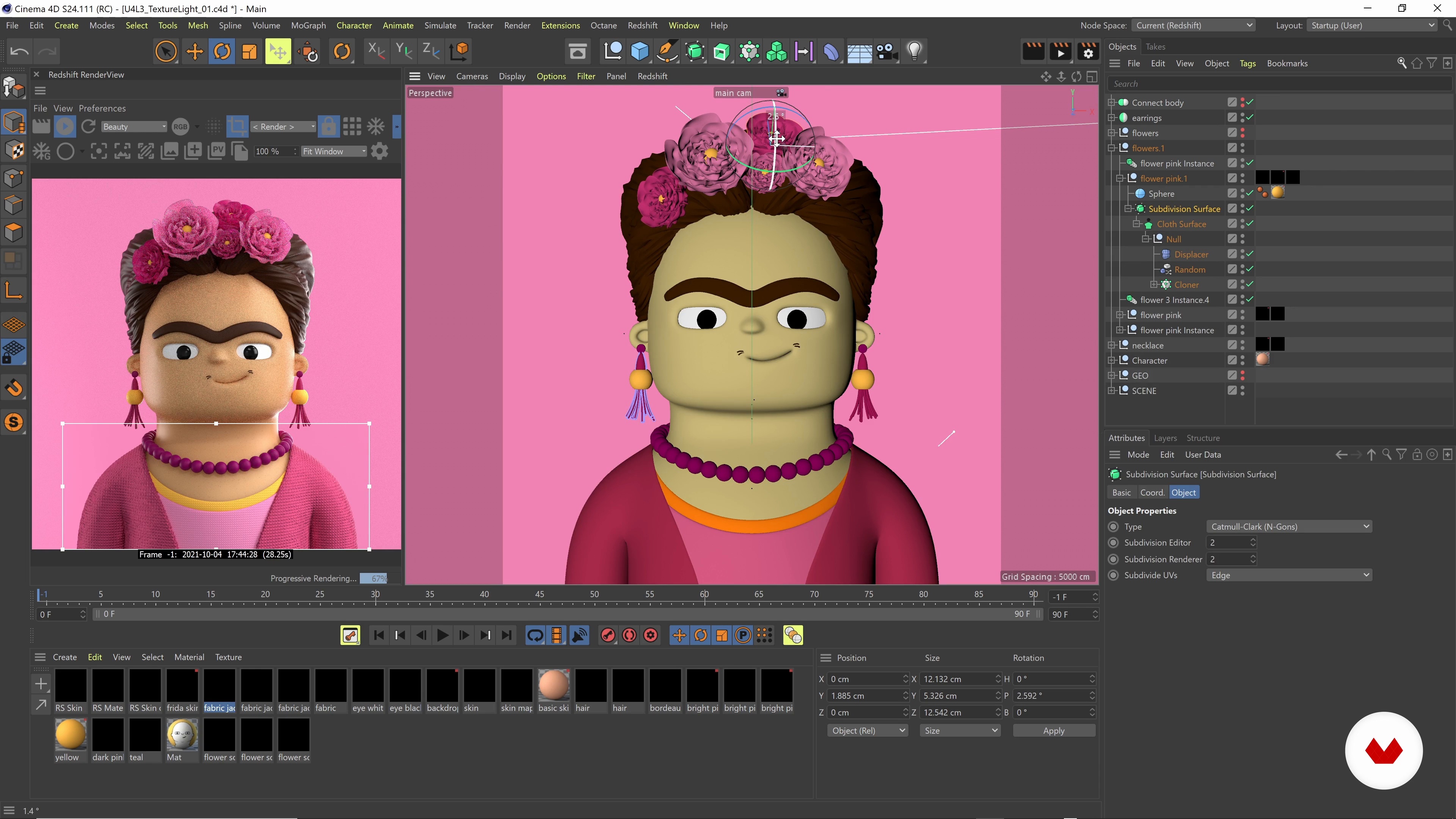Expand the Cloner object node
The image size is (1456, 819).
pyautogui.click(x=1154, y=285)
